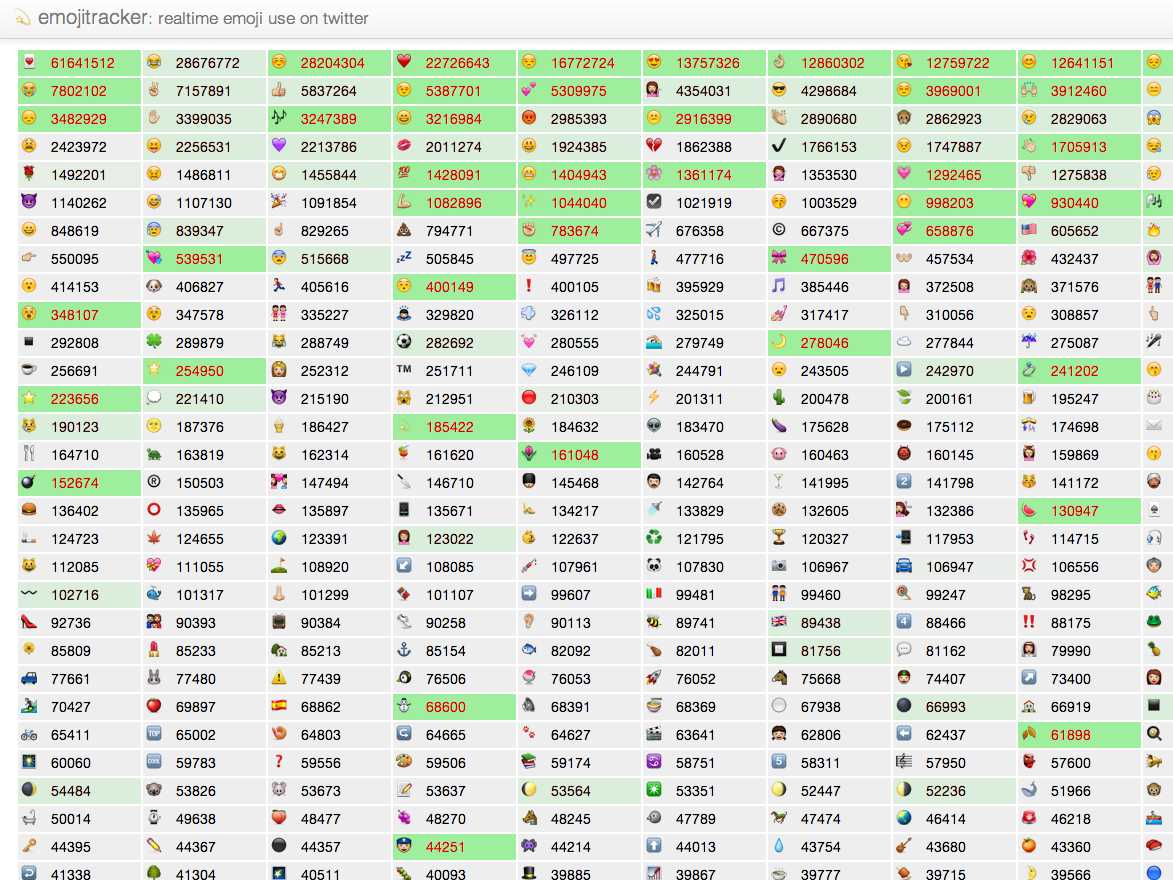
Task: Open the pile of poo emoji
Action: (404, 230)
